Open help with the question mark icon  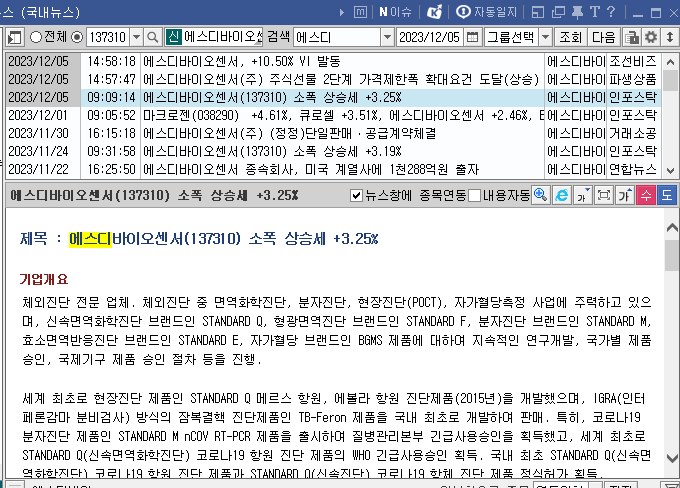(611, 12)
